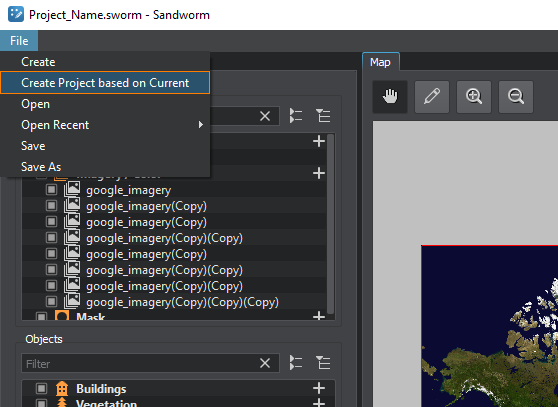Click the expand-all icon in layers panel
558x407 pixels.
click(x=296, y=116)
